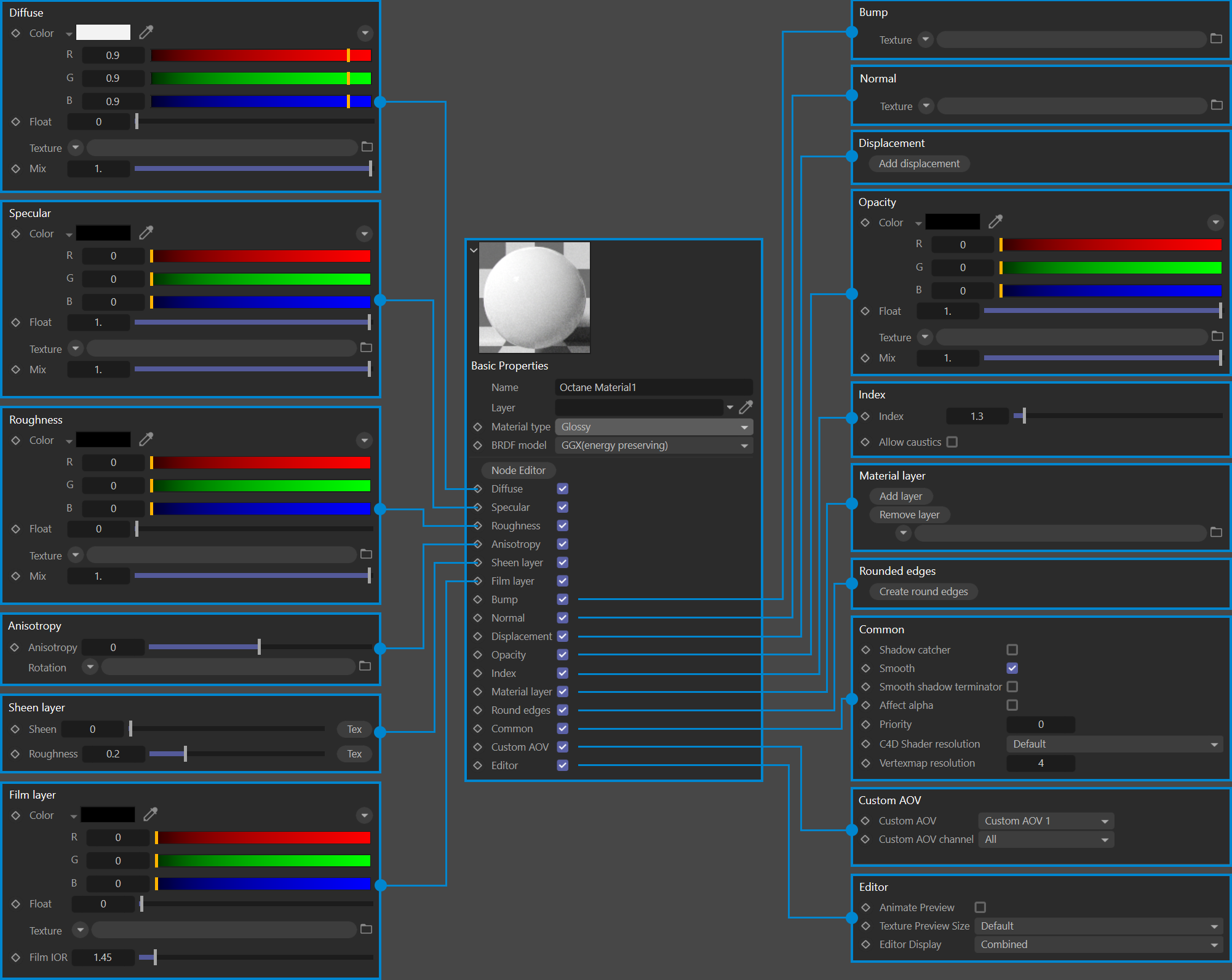Image resolution: width=1232 pixels, height=980 pixels.
Task: Click the Specular color eyedropper icon
Action: pyautogui.click(x=146, y=233)
